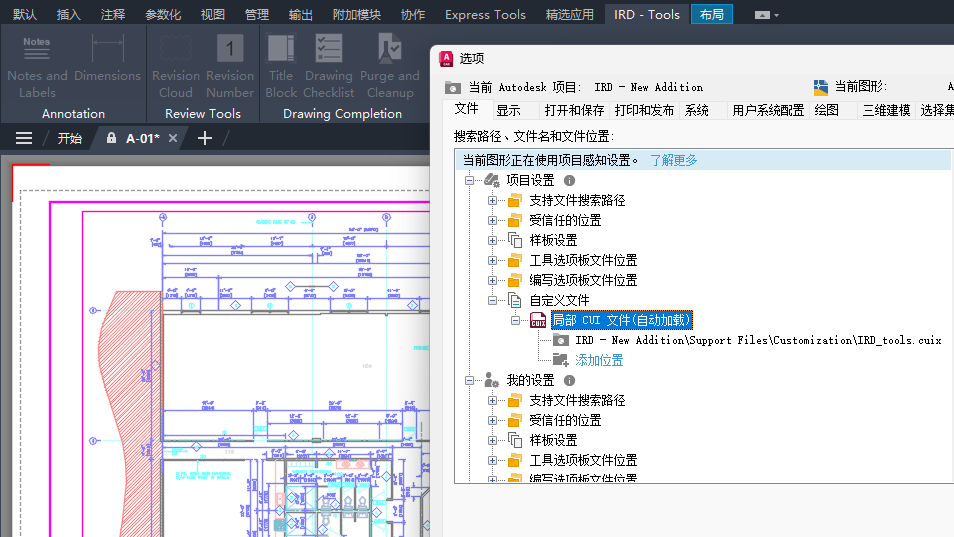
Task: Open the 协作 ribbon tab
Action: 413,15
